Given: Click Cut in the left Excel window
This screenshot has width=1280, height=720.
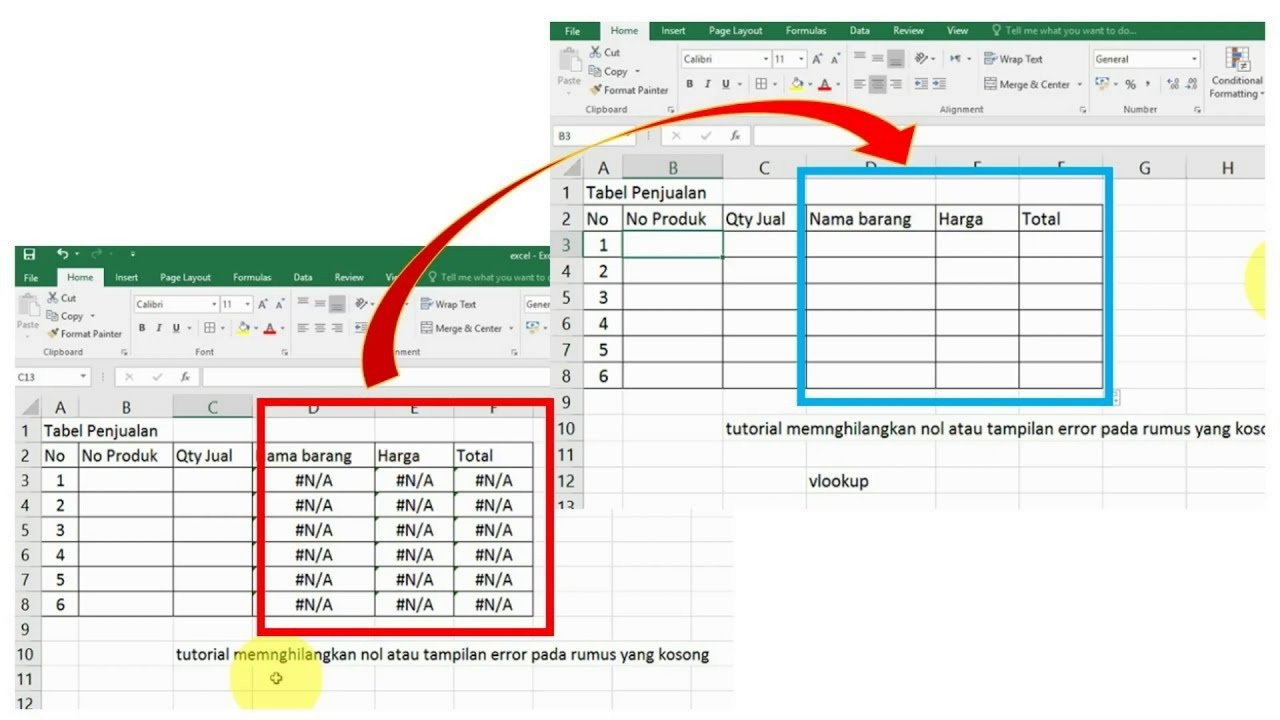Looking at the screenshot, I should click(61, 298).
